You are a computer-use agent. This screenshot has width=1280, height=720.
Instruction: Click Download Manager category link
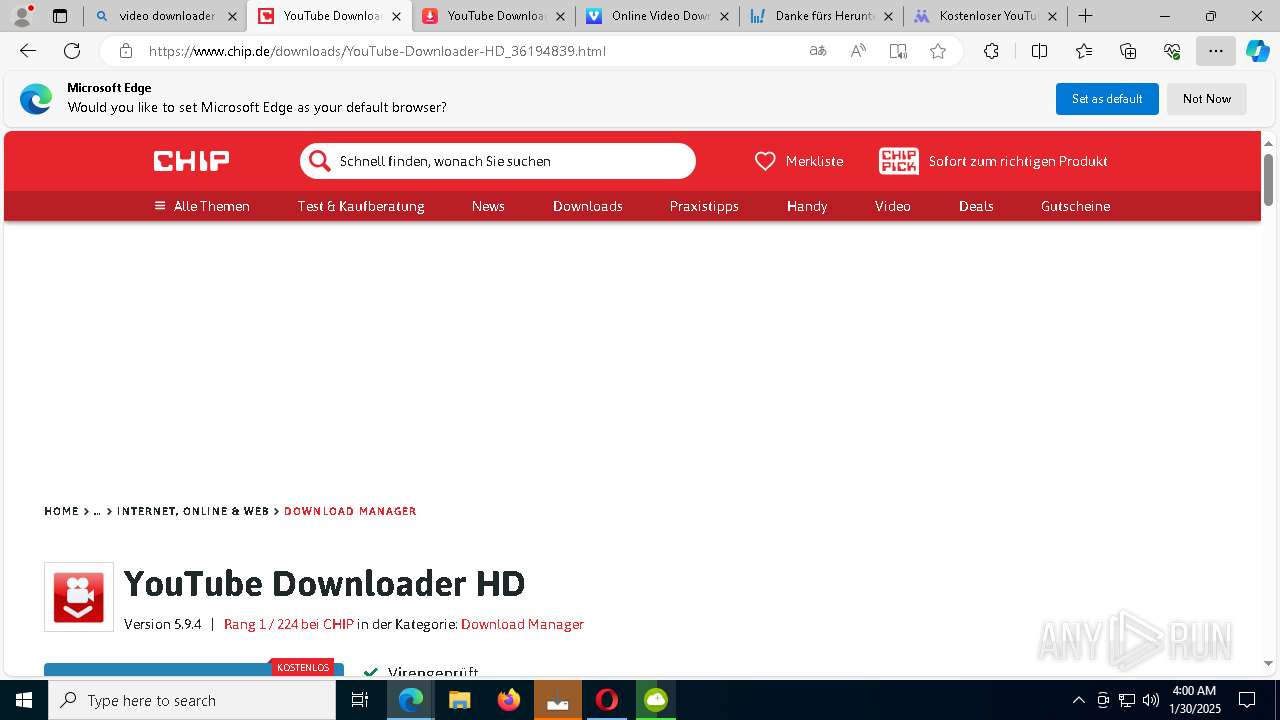click(x=522, y=624)
